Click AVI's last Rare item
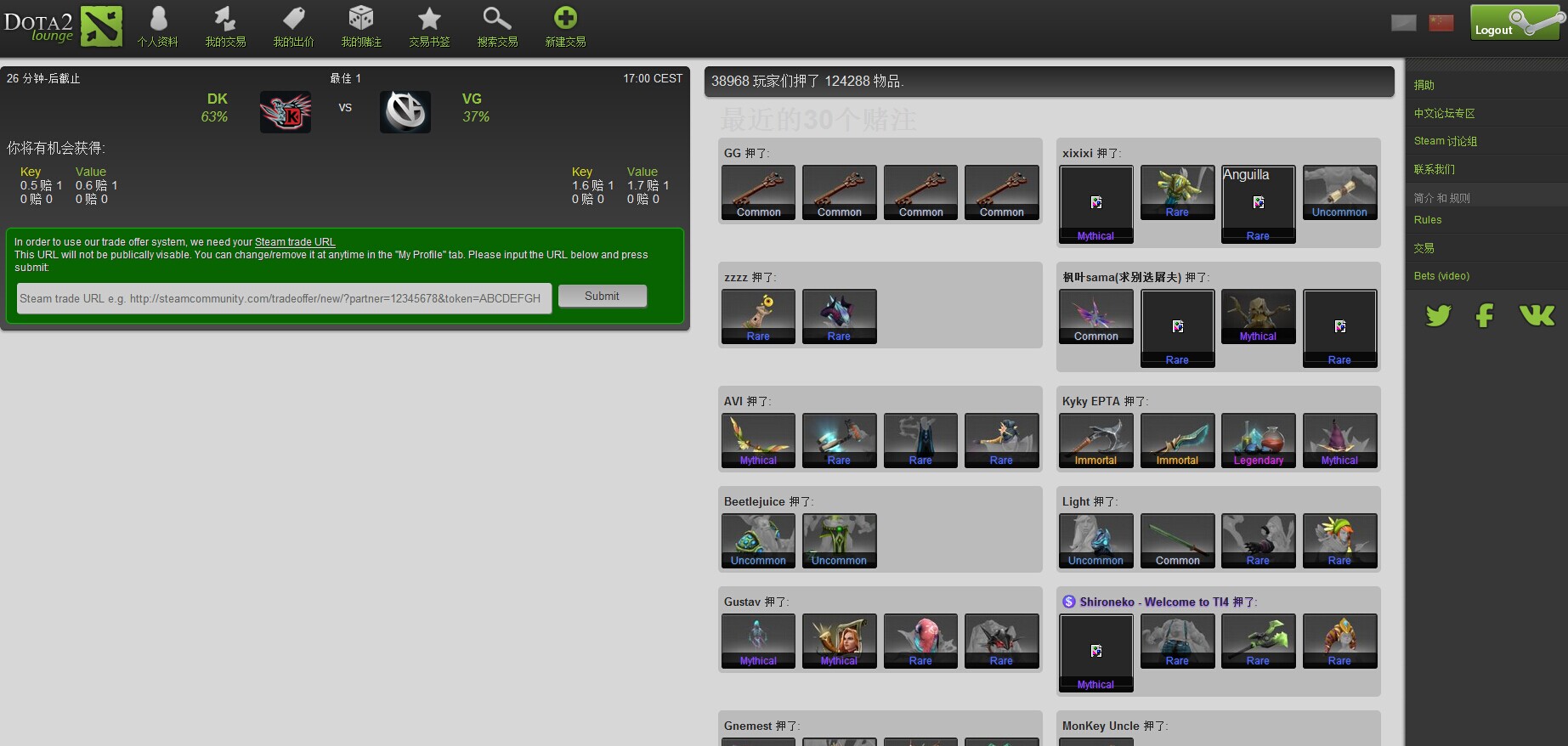This screenshot has height=746, width=1568. point(1001,441)
